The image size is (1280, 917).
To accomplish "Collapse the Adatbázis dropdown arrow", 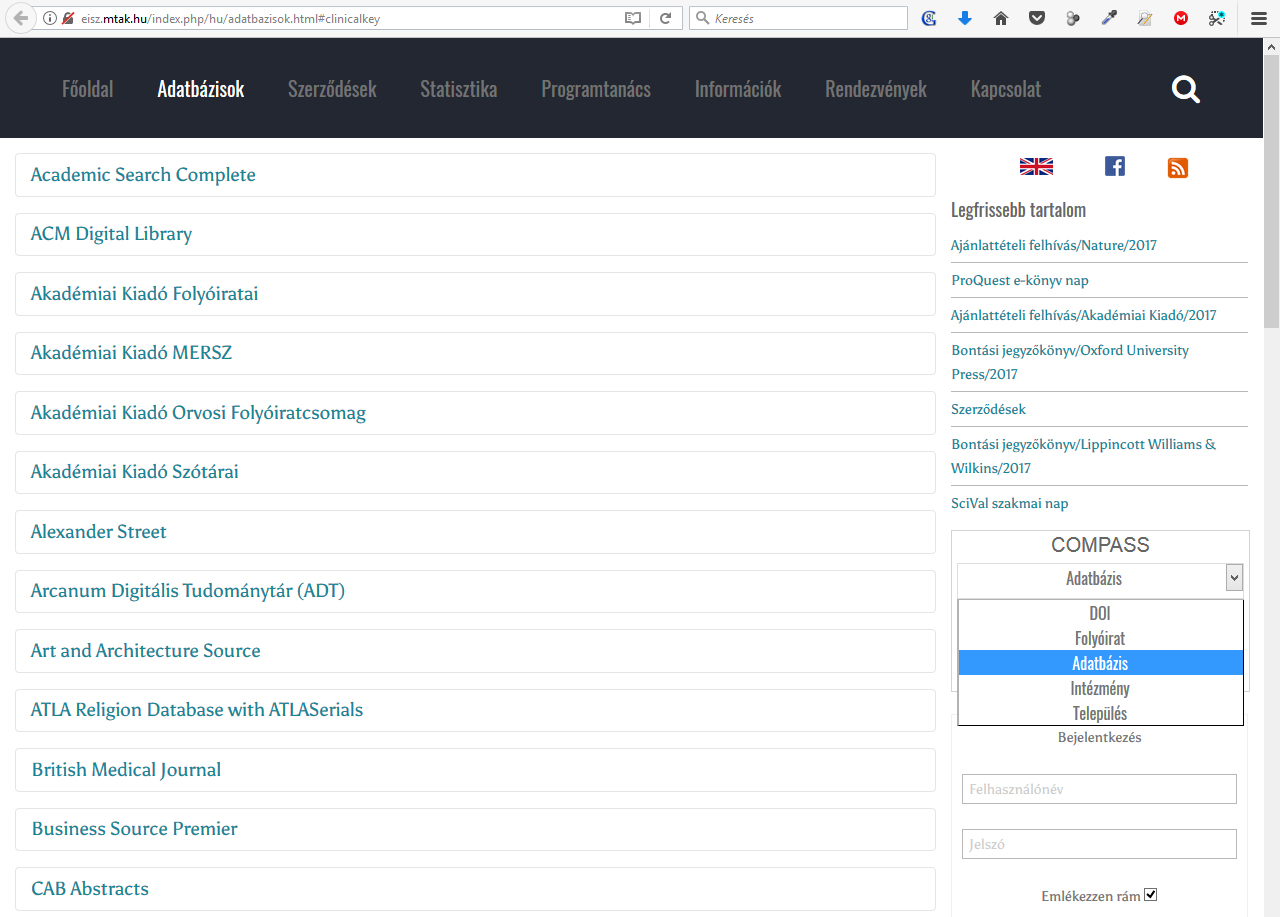I will click(1234, 577).
